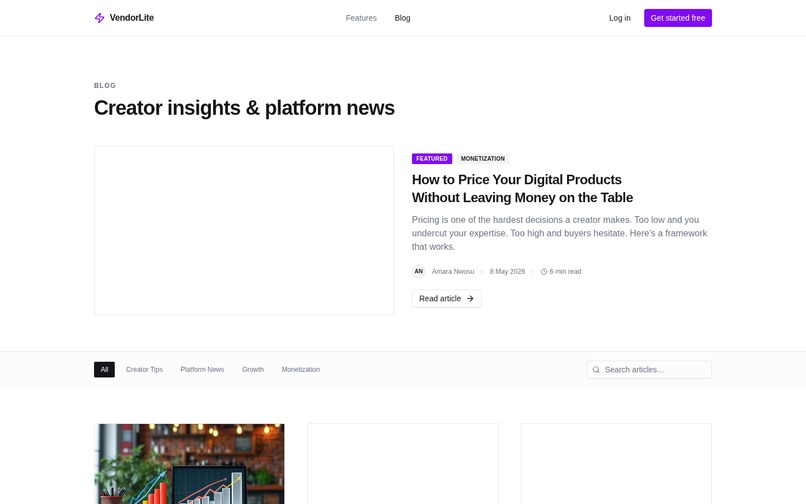The image size is (806, 504).
Task: Select the Growth filter tab
Action: pyautogui.click(x=253, y=369)
